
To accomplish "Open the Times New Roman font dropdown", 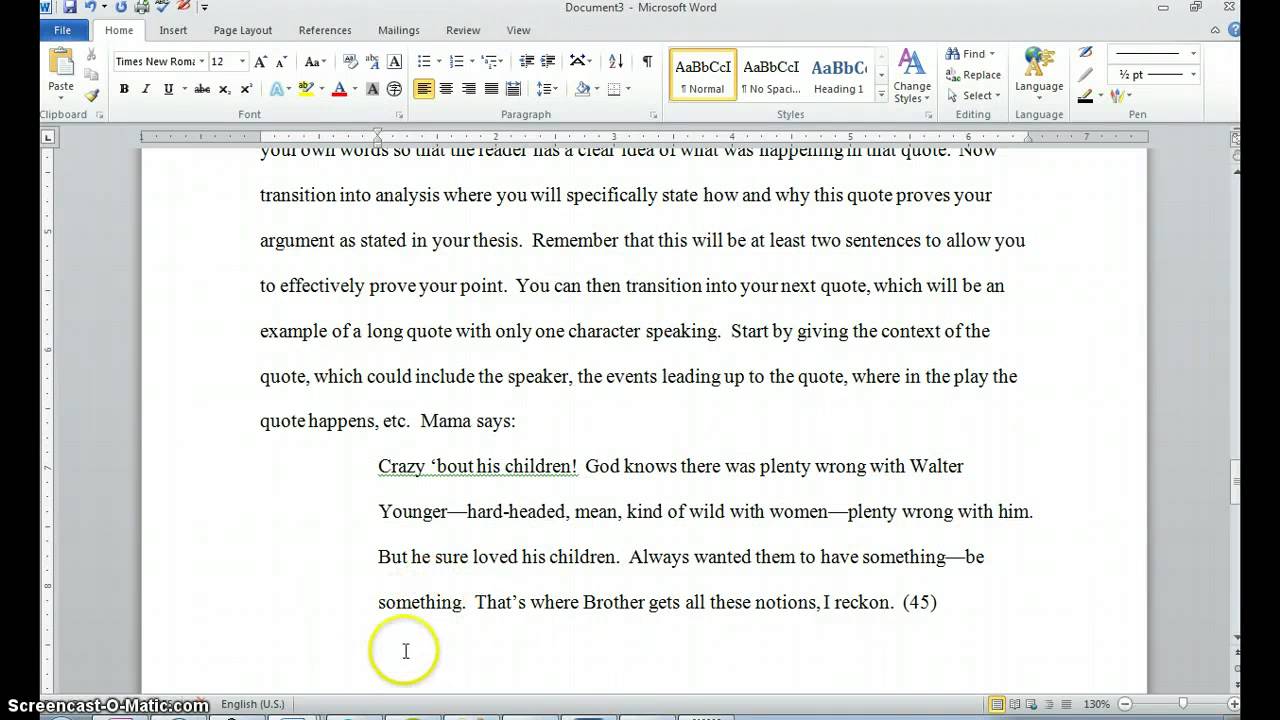I will click(201, 62).
